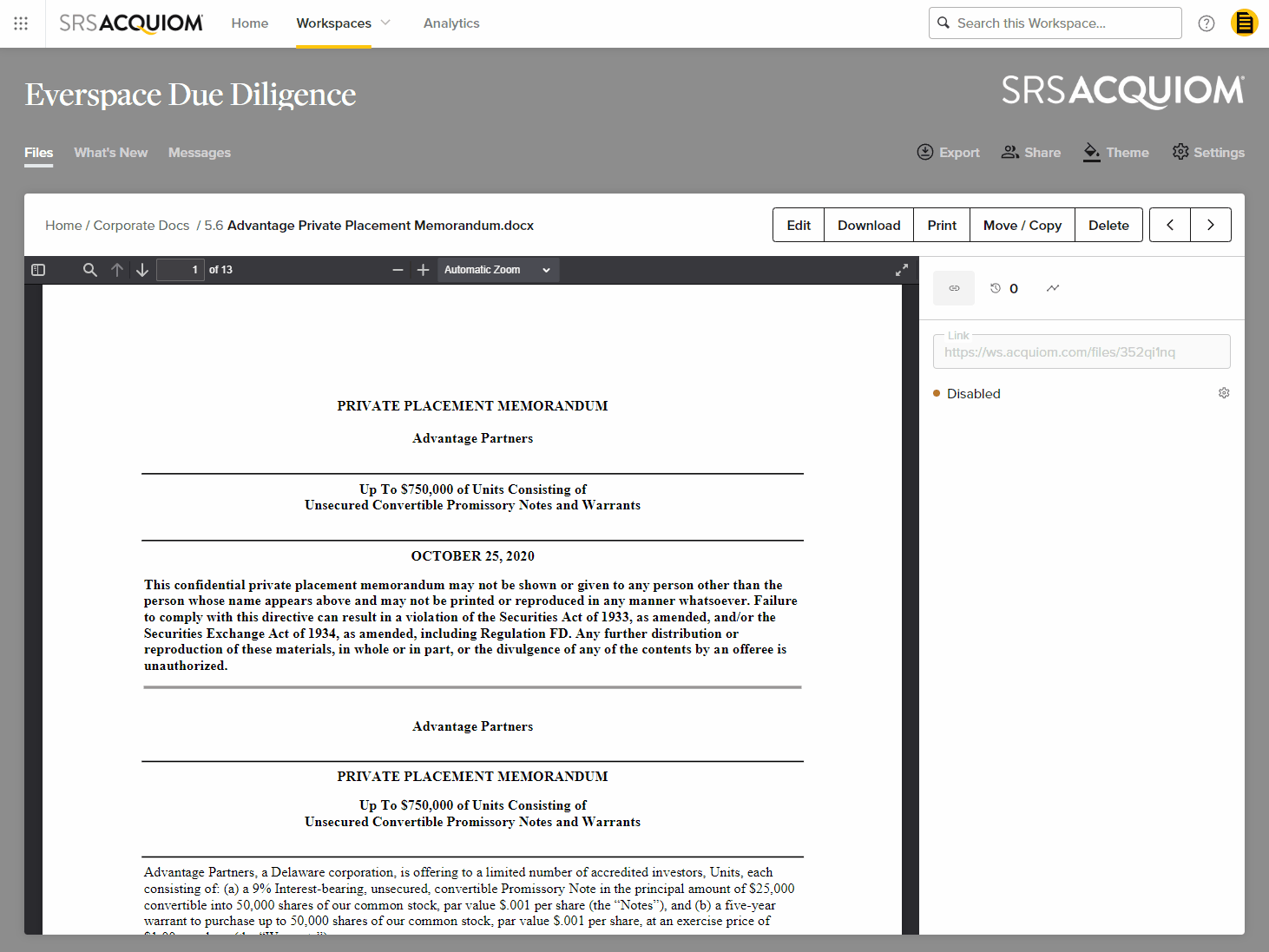Screen dimensions: 1269x952
Task: Open link settings gear beside Disabled
Action: pos(1224,393)
